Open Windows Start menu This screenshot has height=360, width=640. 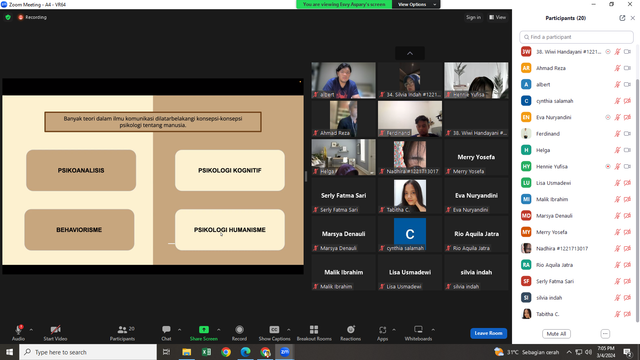9,352
